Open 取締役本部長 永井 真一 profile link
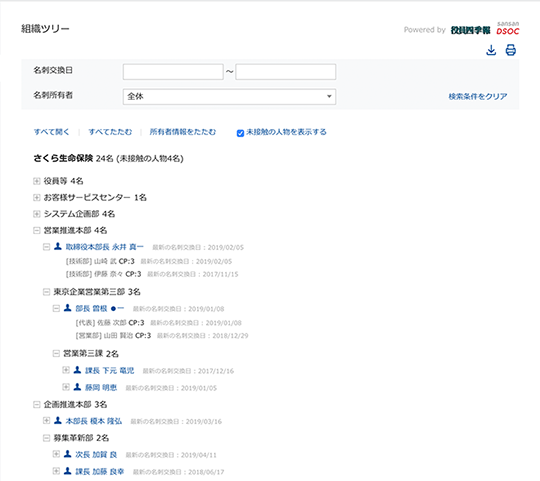 104,247
